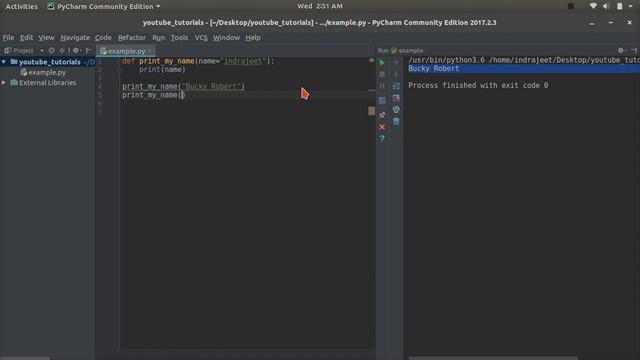This screenshot has height=360, width=640.
Task: Click the Print console output icon
Action: pos(396,110)
